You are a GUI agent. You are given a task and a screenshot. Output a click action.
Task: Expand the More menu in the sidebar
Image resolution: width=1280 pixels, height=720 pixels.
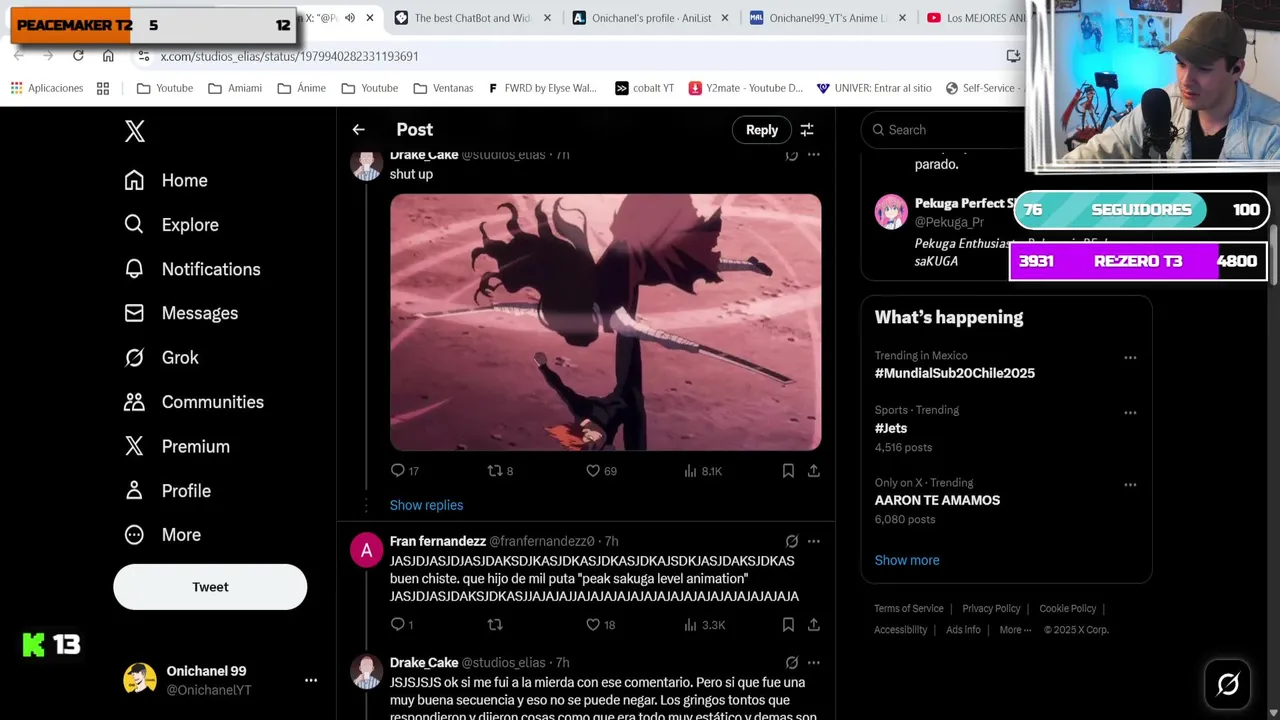point(162,535)
